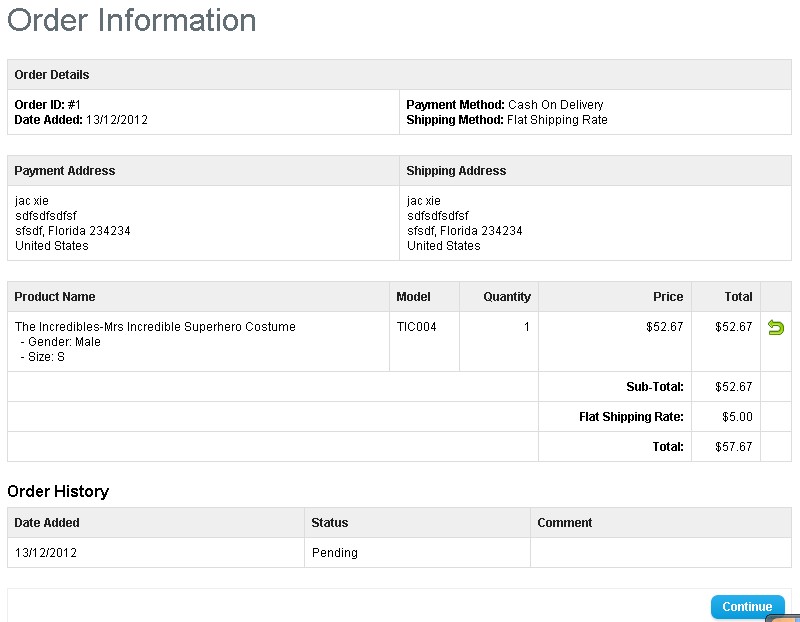This screenshot has height=622, width=800.
Task: Click the Model column header
Action: (x=413, y=296)
